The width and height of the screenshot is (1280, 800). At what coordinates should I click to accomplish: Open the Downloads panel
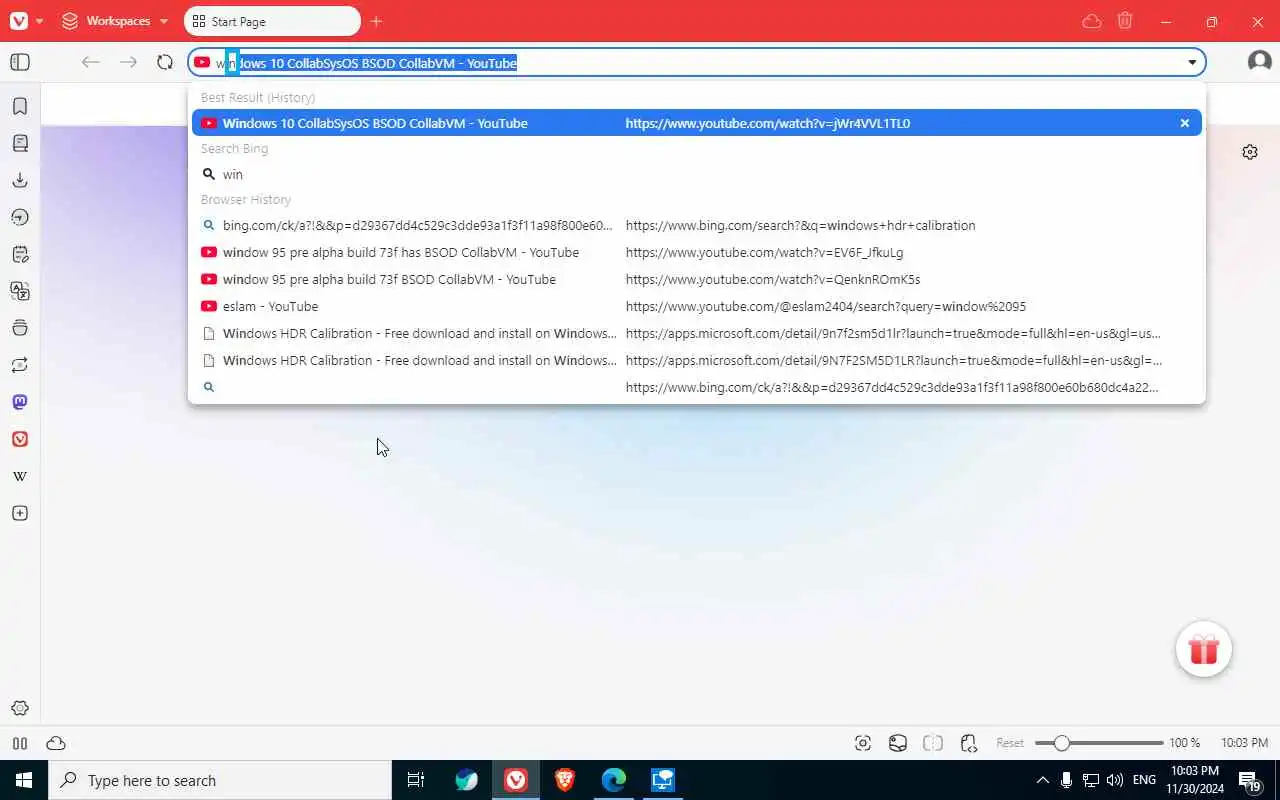20,180
